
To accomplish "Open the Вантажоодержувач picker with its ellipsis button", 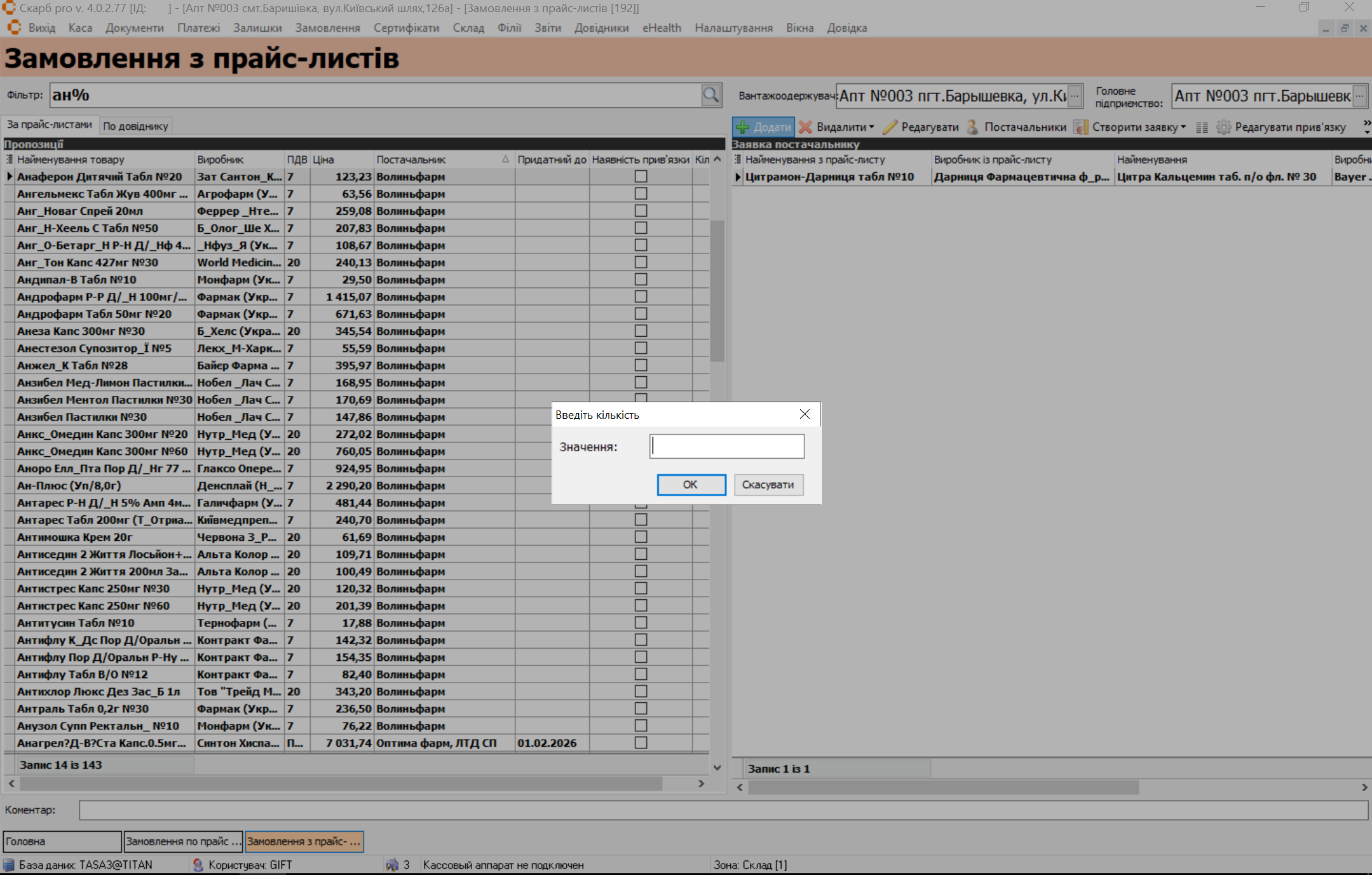I will tap(1075, 96).
